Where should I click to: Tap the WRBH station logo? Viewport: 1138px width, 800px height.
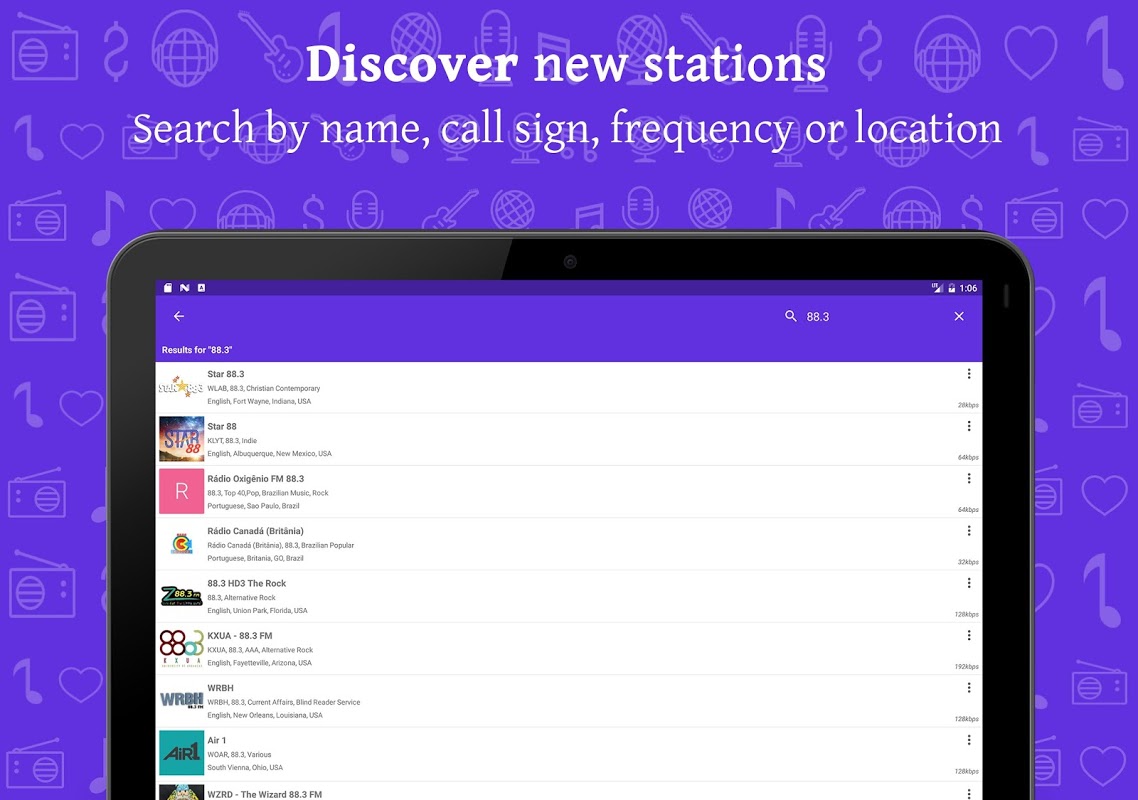(181, 701)
